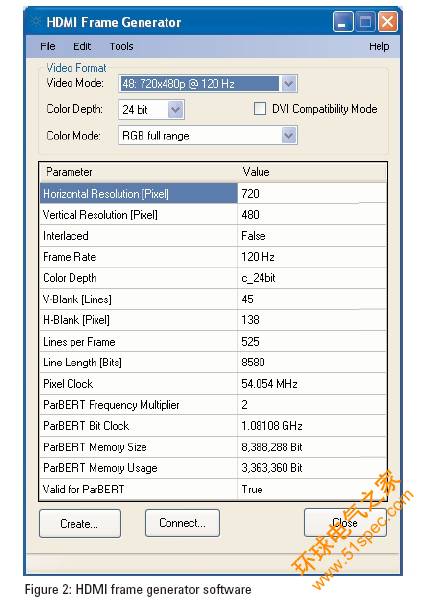Open the Tools menu
Screen dimensions: 429x603
coord(121,47)
